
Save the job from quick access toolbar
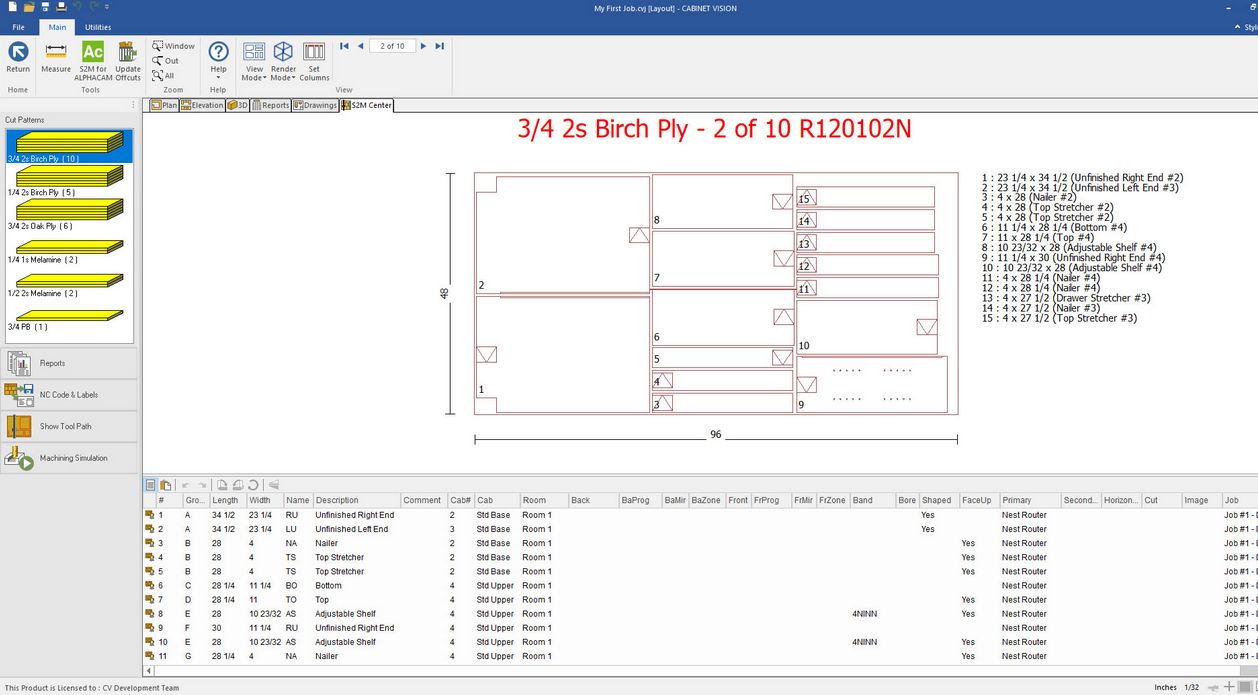(x=44, y=7)
